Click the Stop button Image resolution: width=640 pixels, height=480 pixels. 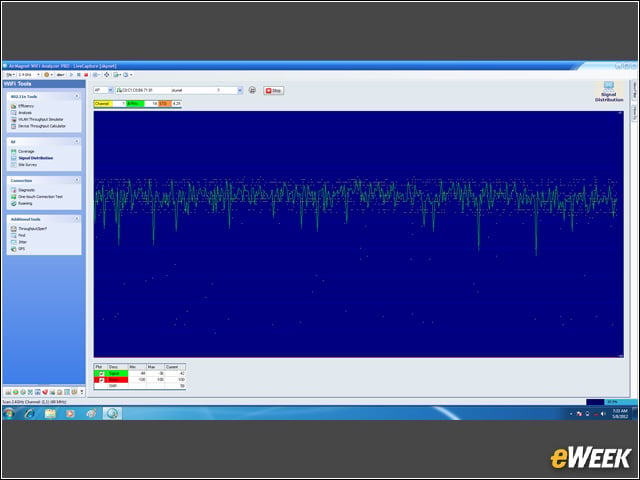(x=273, y=91)
